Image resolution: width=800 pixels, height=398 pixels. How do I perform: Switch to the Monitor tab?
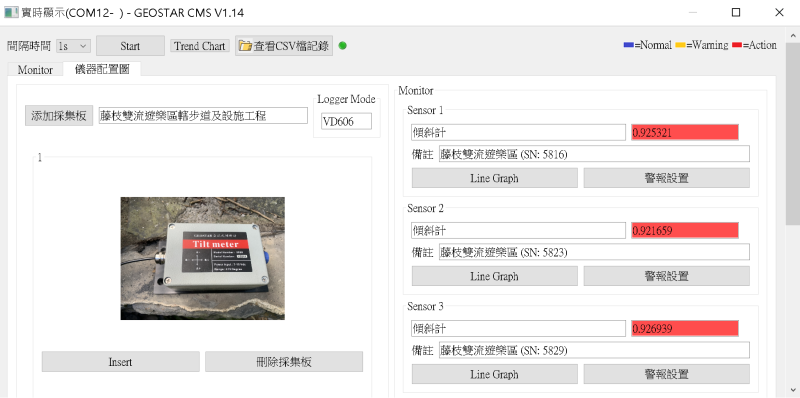[x=35, y=70]
